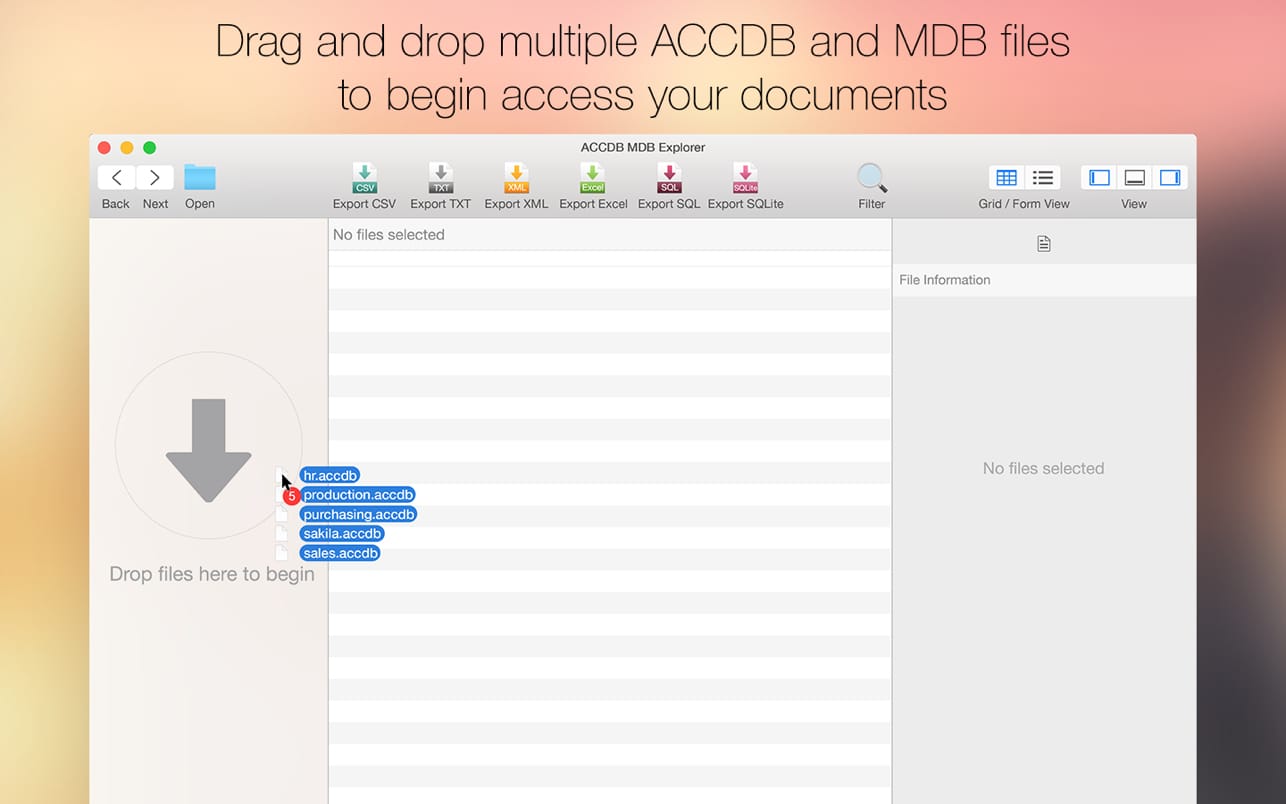Image resolution: width=1286 pixels, height=804 pixels.
Task: Toggle the left sidebar panel visibility
Action: (x=1098, y=177)
